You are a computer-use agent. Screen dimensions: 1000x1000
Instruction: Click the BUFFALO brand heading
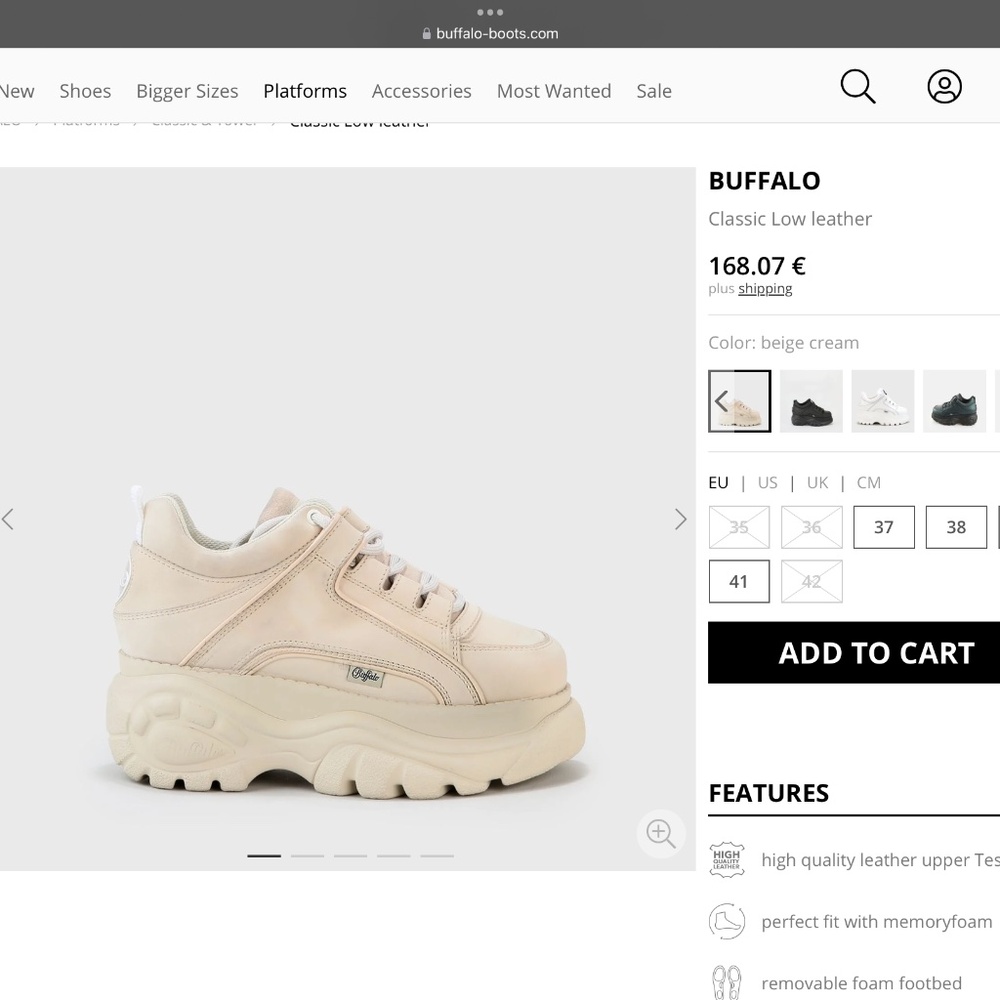[764, 181]
